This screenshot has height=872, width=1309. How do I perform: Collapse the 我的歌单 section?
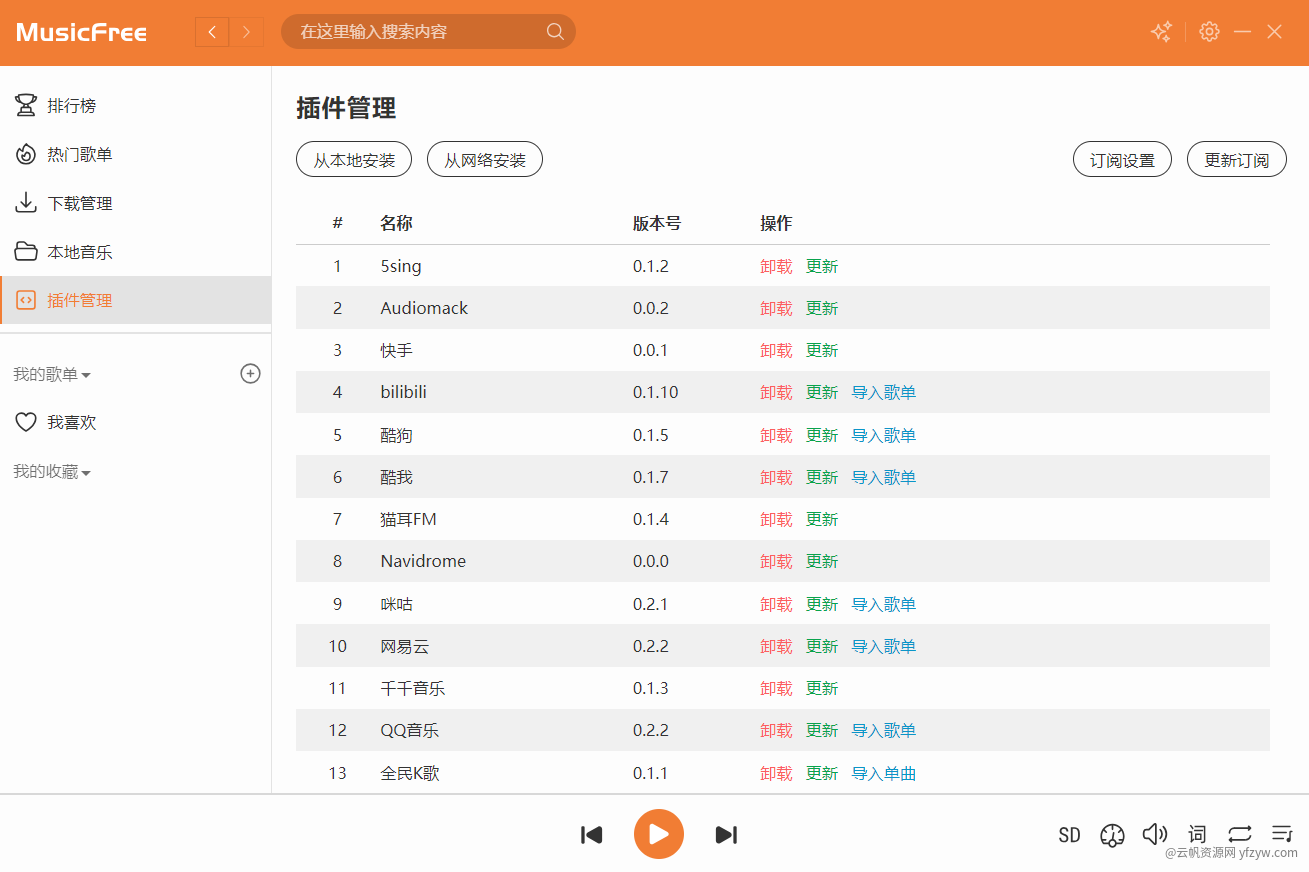click(x=52, y=374)
